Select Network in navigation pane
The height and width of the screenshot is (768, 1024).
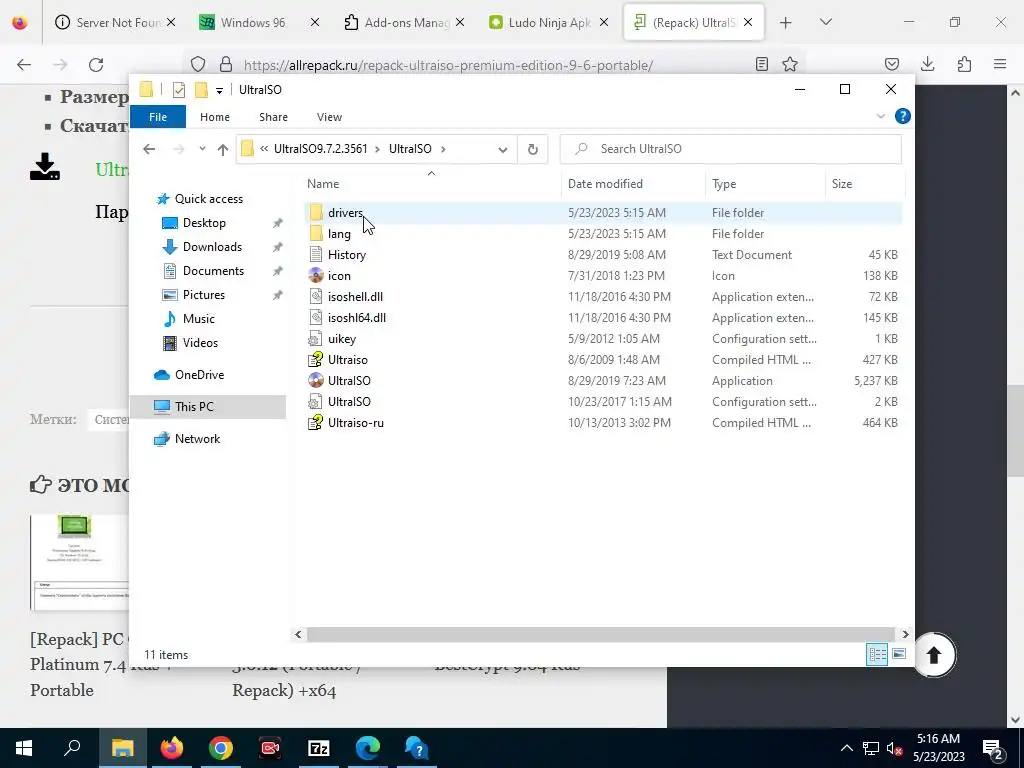click(x=197, y=439)
